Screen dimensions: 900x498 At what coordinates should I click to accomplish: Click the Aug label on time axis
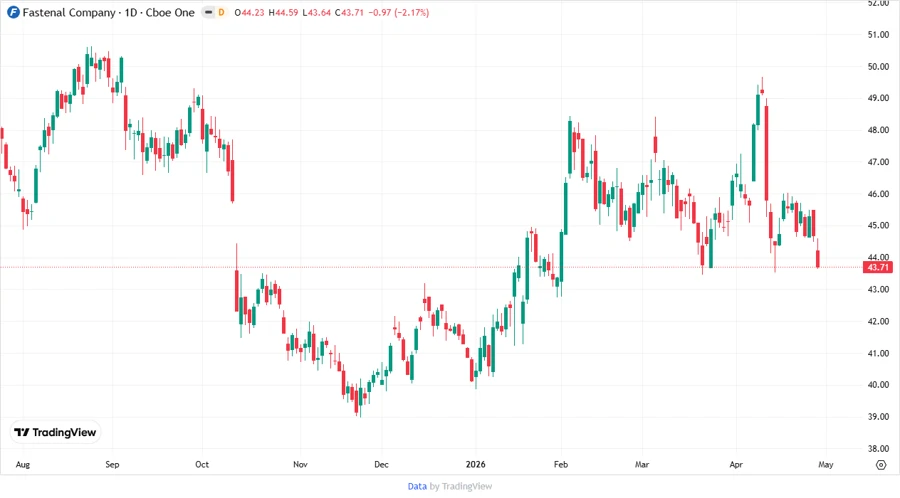point(22,465)
